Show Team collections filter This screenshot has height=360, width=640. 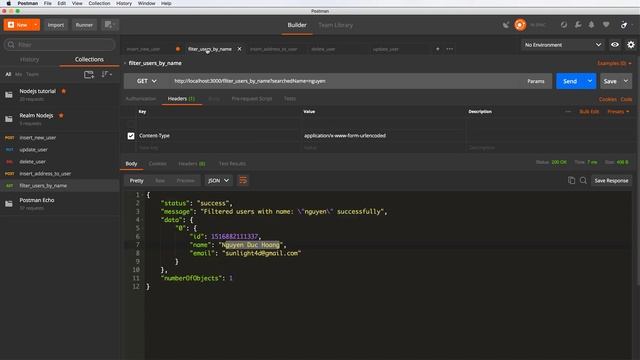click(32, 74)
